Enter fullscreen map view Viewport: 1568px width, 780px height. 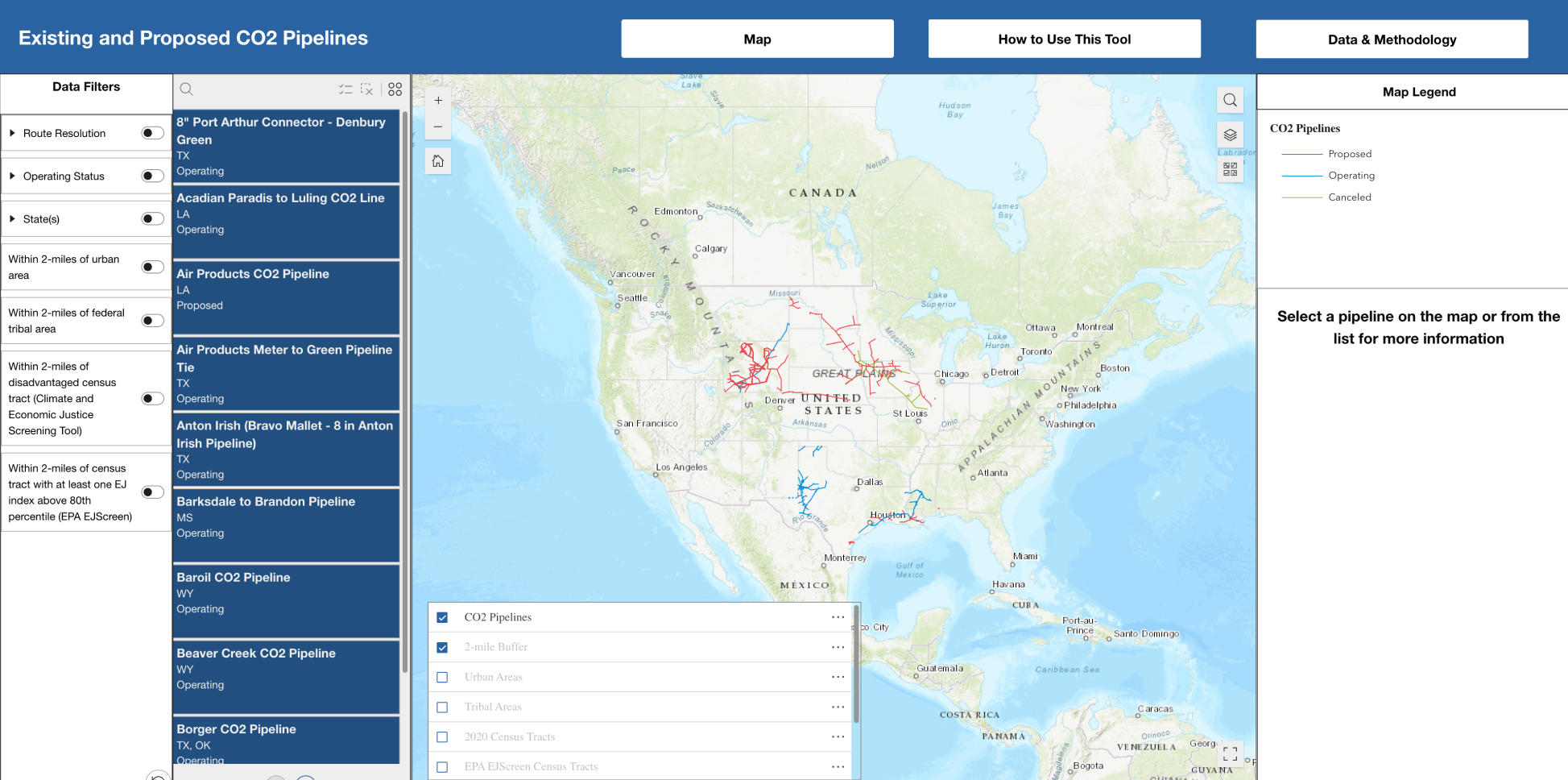[x=1230, y=754]
